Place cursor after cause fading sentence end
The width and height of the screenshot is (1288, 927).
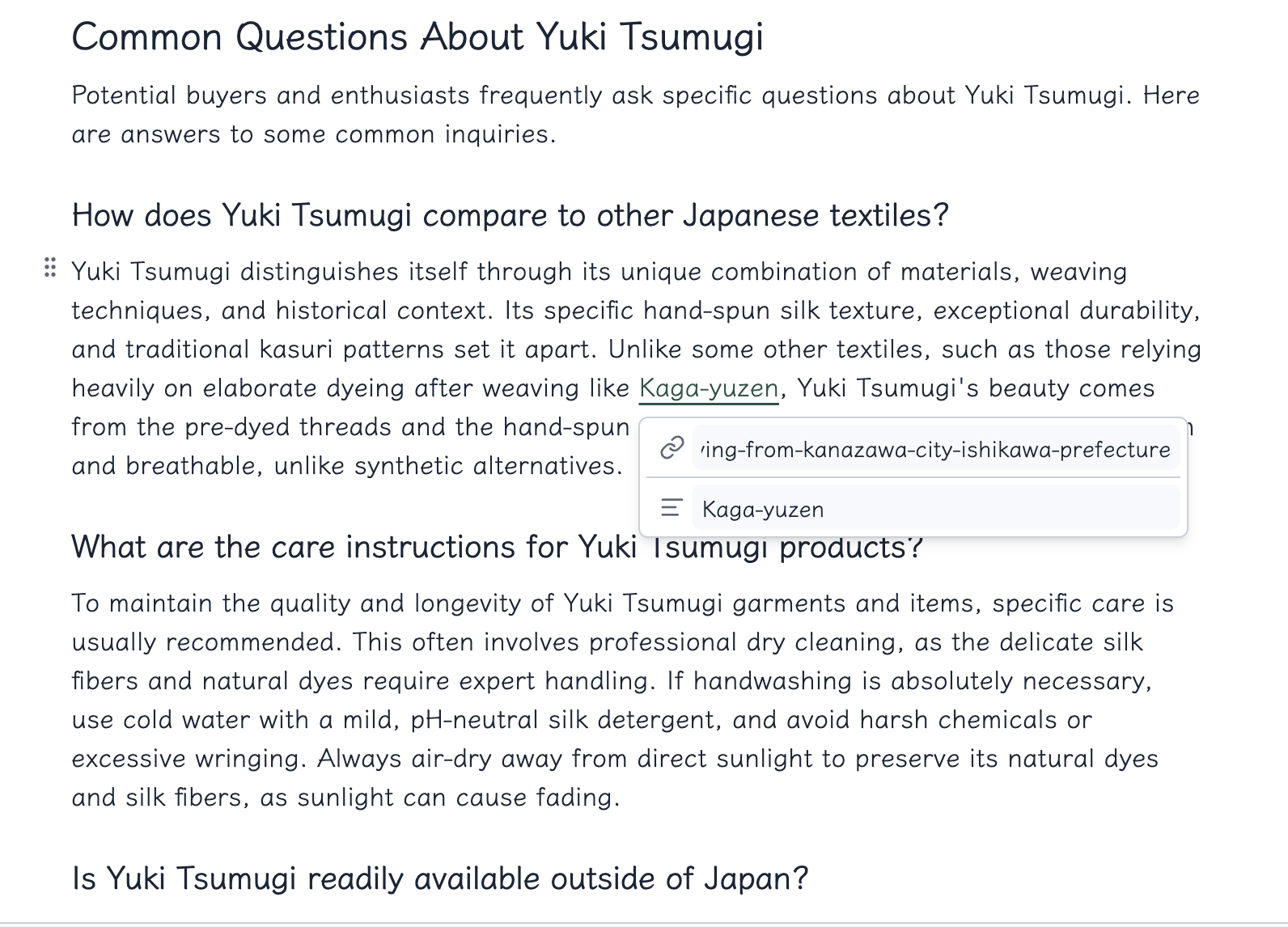pyautogui.click(x=621, y=798)
